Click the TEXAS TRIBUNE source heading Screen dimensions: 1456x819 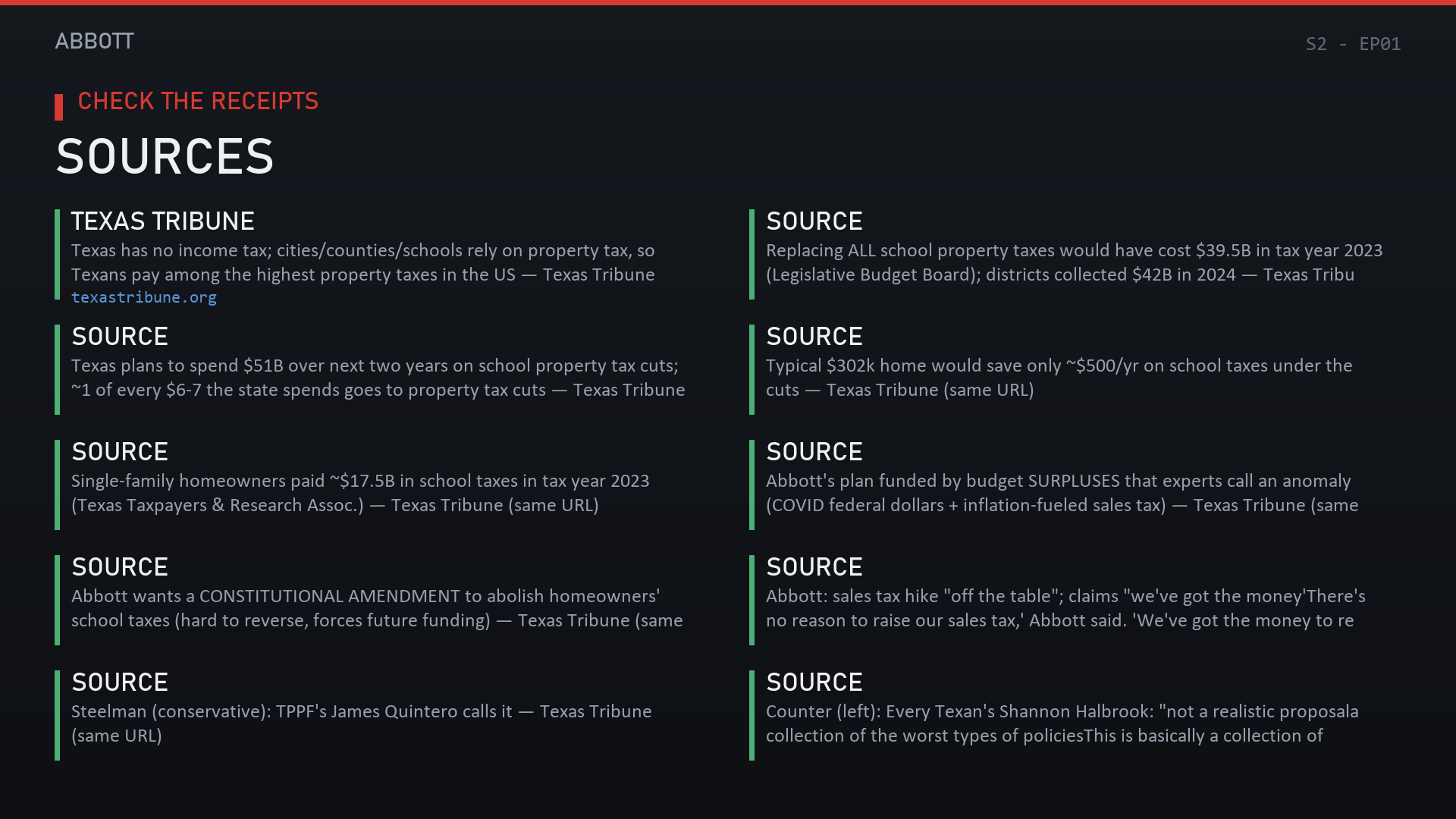163,221
